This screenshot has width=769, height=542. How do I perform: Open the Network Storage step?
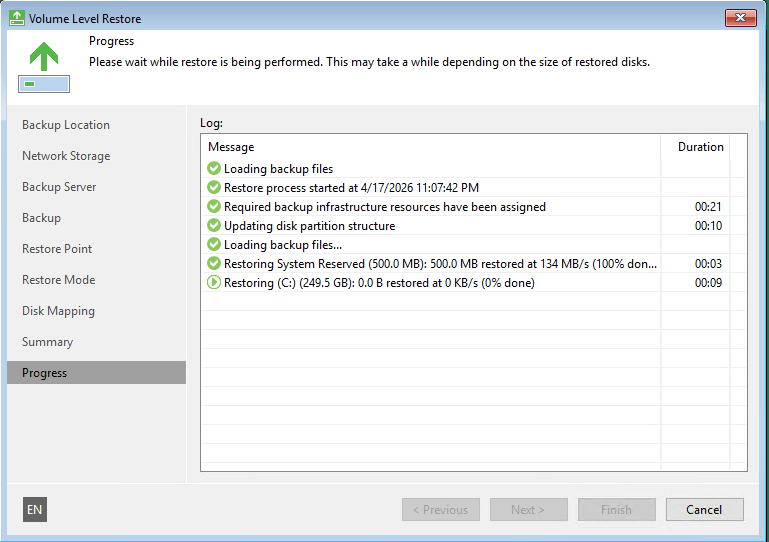(x=66, y=156)
